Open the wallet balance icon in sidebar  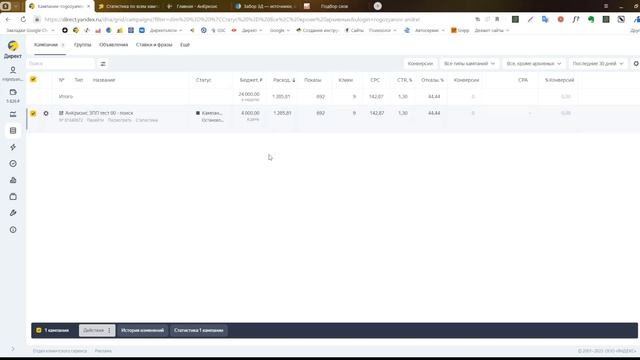click(13, 92)
